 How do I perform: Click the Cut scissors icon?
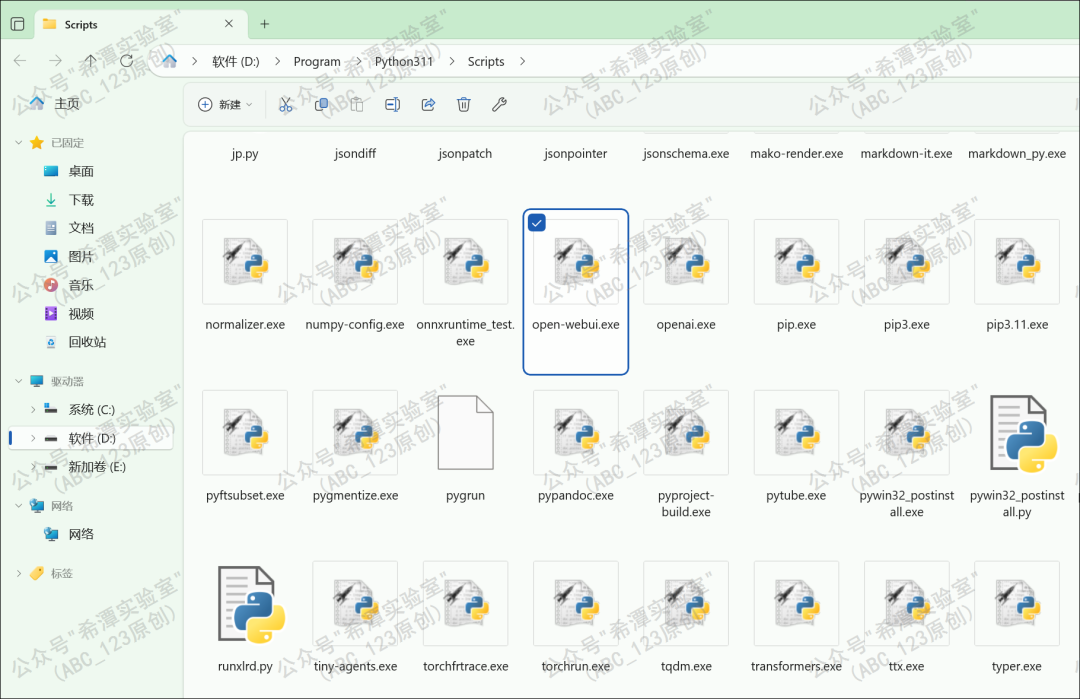pyautogui.click(x=285, y=105)
